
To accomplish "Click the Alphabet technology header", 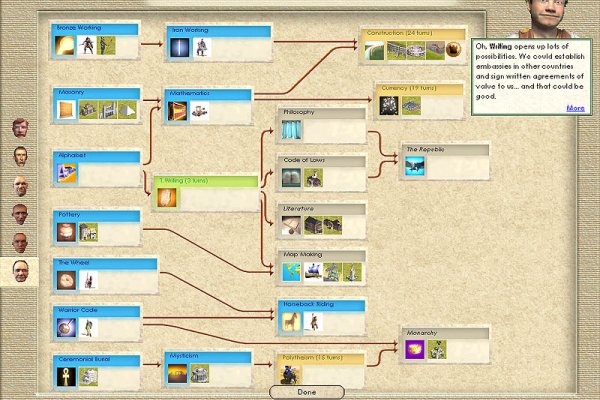I will pos(97,157).
